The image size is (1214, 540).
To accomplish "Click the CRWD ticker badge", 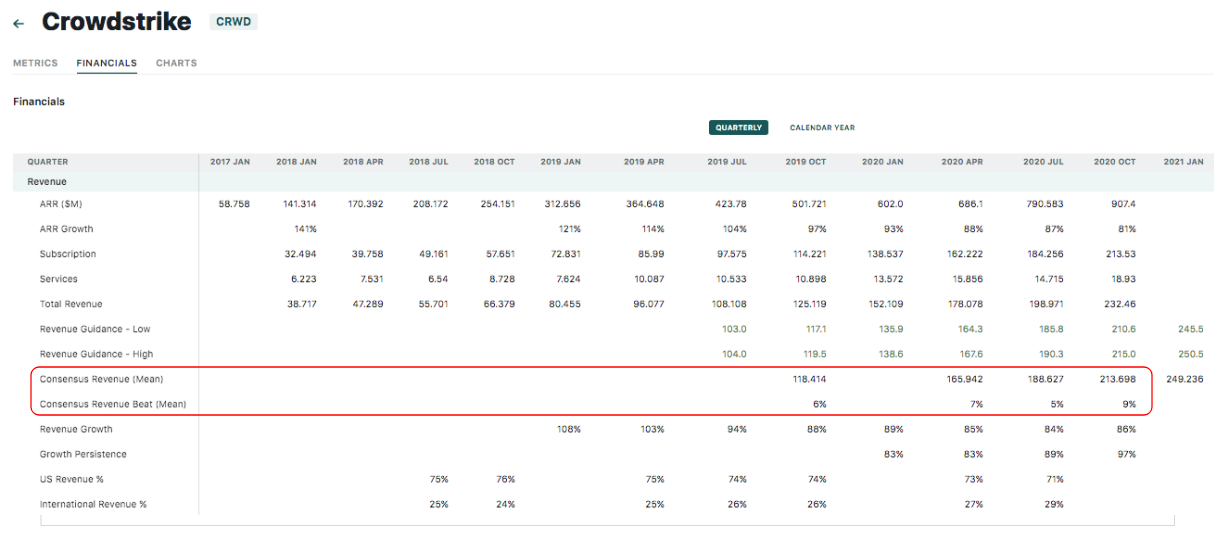I will pos(233,21).
